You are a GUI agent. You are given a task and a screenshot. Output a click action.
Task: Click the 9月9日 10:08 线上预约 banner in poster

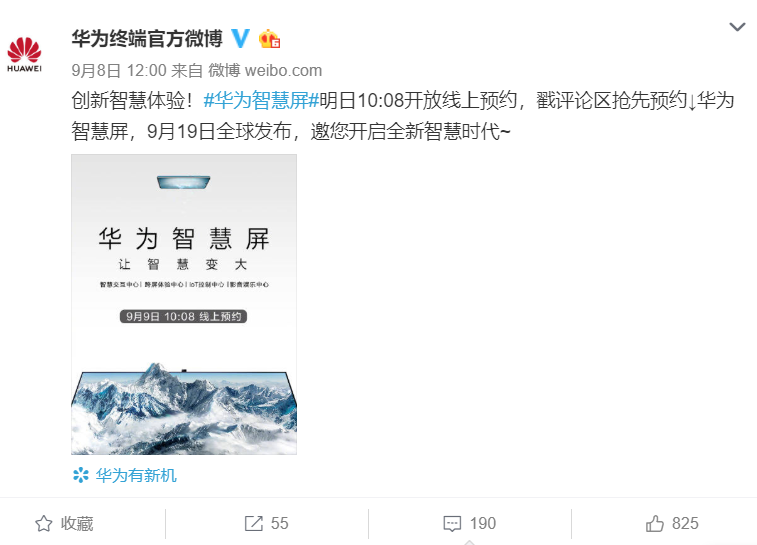[183, 316]
